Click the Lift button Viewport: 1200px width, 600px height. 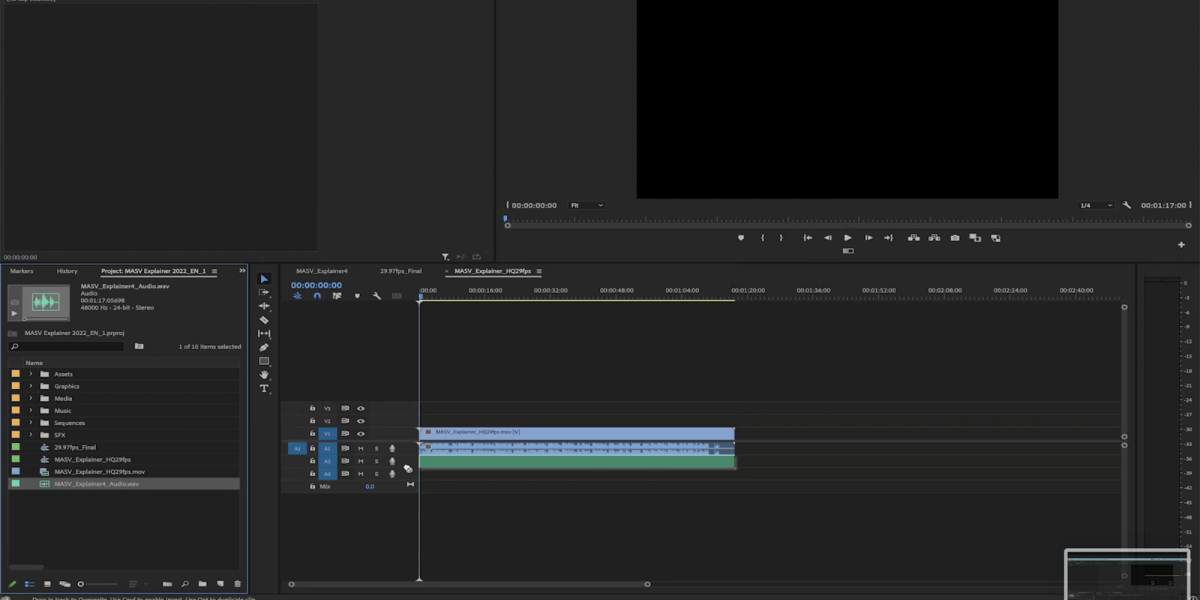(913, 238)
